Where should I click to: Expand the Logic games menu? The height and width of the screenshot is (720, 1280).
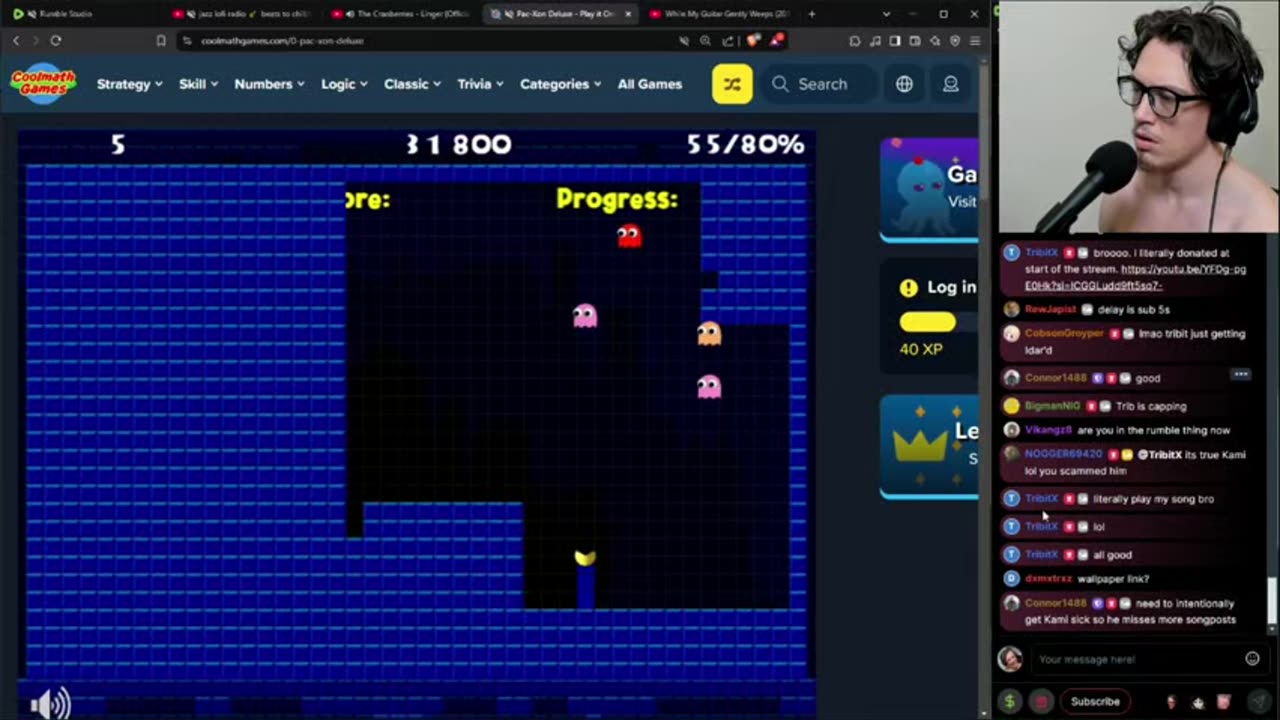coord(344,84)
